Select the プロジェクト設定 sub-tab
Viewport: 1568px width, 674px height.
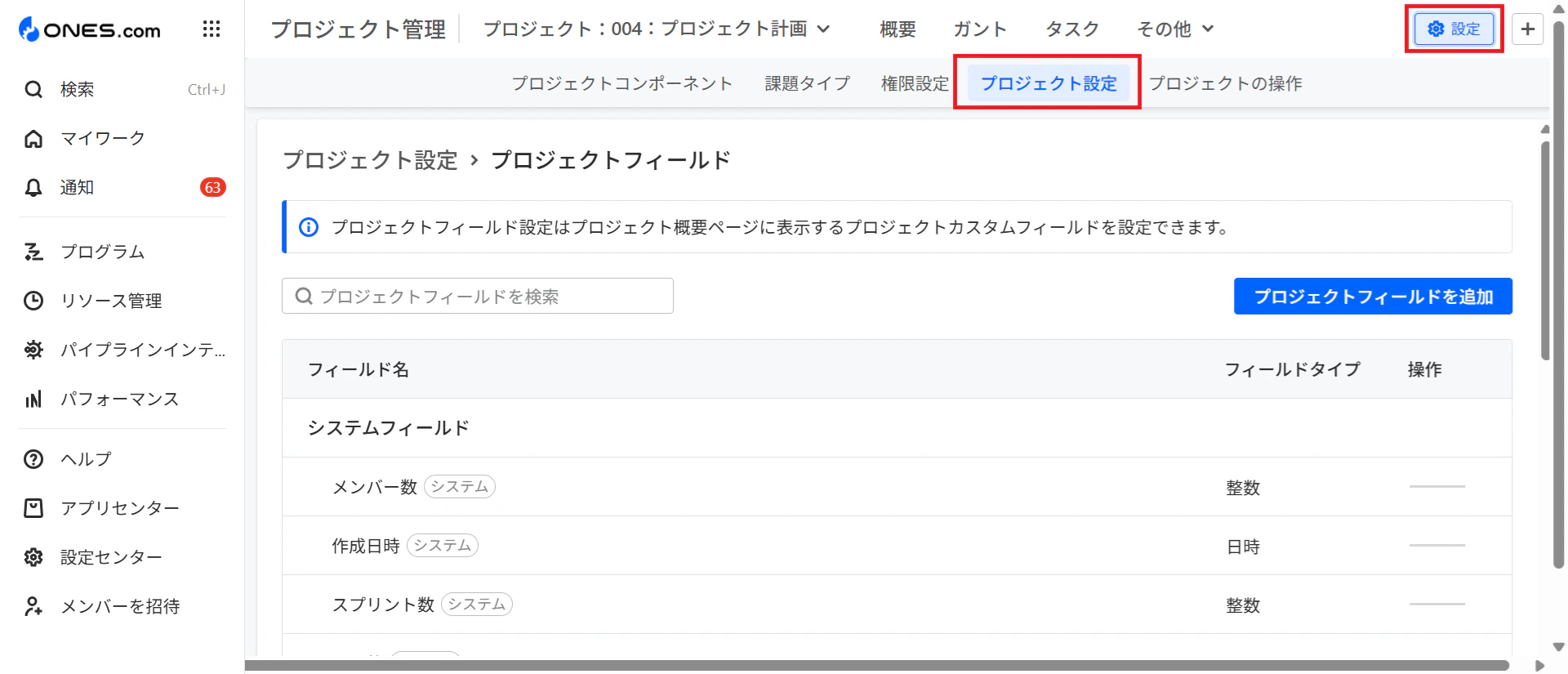[x=1049, y=83]
